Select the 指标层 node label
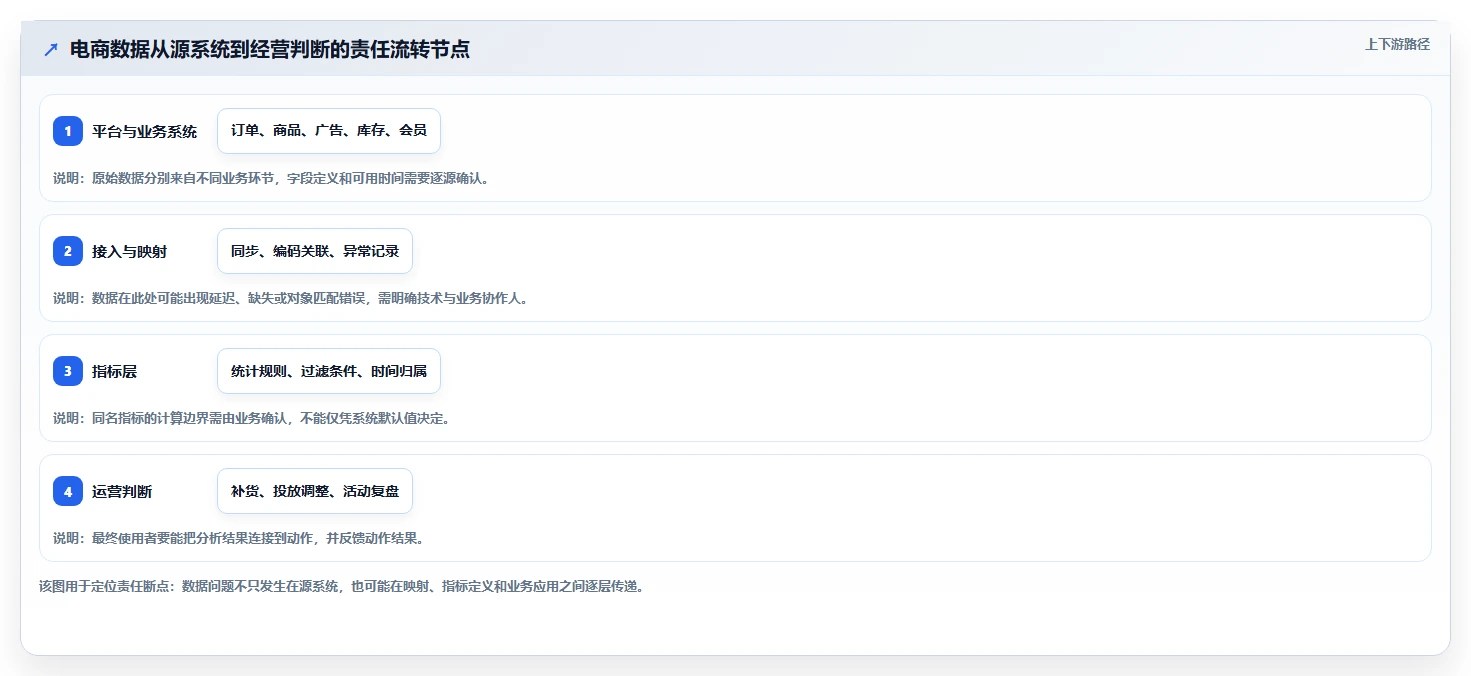 [115, 371]
